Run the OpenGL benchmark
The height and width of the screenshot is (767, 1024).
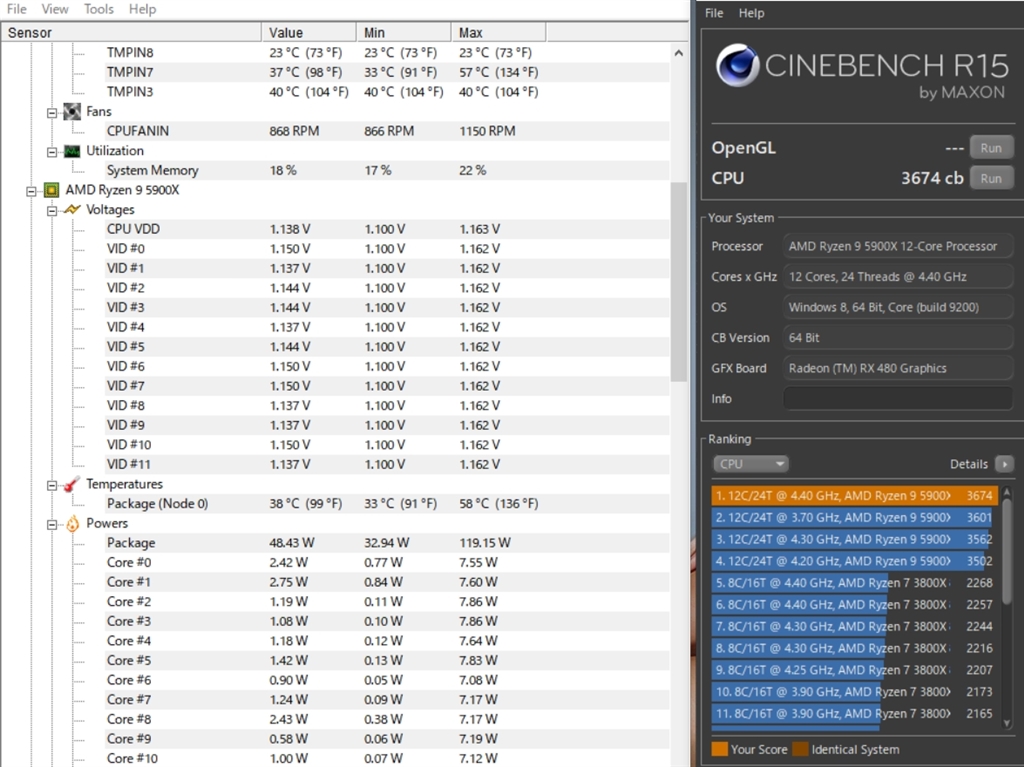point(990,147)
